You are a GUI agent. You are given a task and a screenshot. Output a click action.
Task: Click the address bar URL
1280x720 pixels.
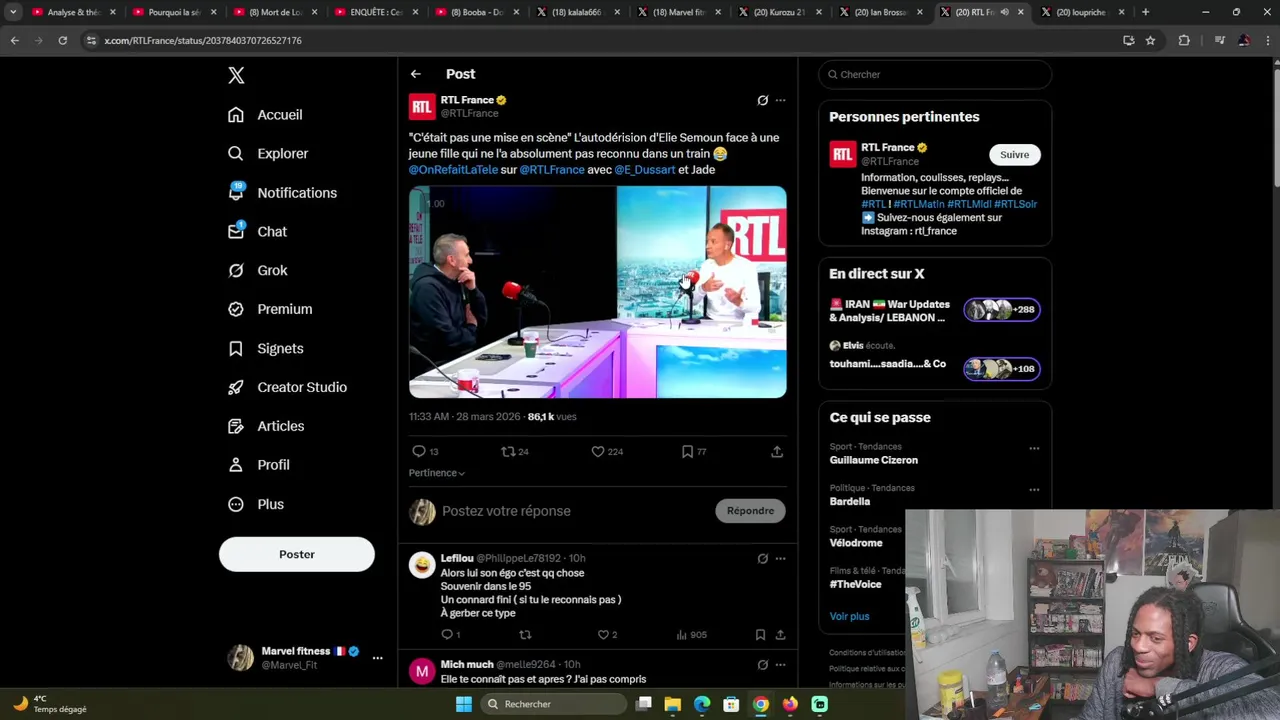tap(203, 40)
